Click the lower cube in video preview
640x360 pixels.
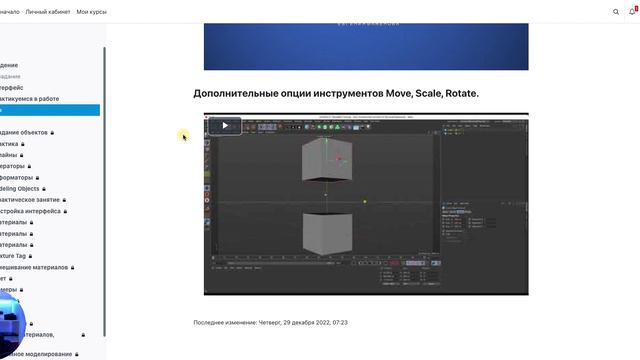tap(327, 233)
